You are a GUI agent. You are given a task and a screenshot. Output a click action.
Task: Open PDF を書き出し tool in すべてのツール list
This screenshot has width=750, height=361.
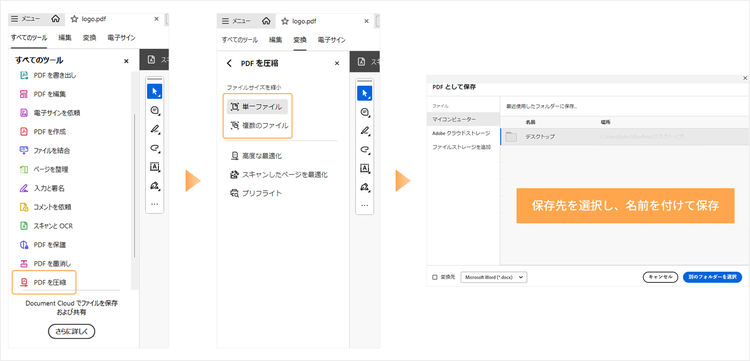48,76
